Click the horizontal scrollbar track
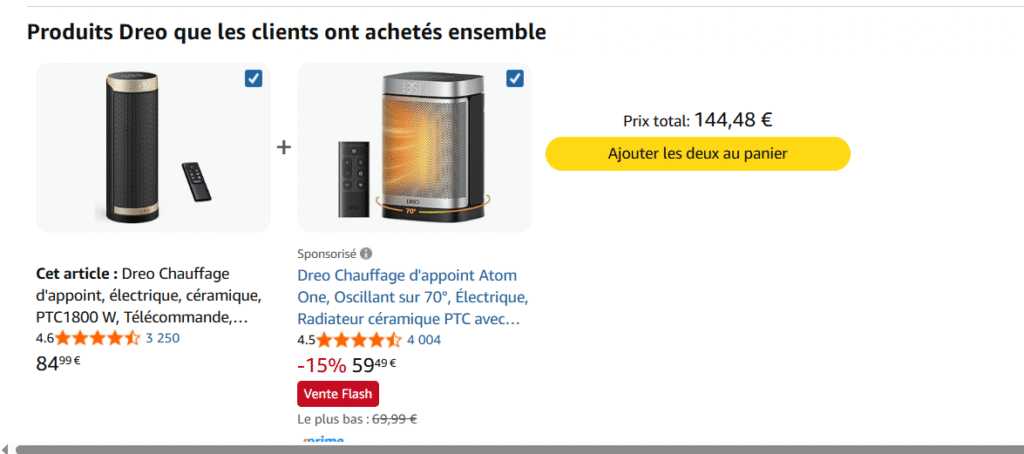 click(x=500, y=449)
